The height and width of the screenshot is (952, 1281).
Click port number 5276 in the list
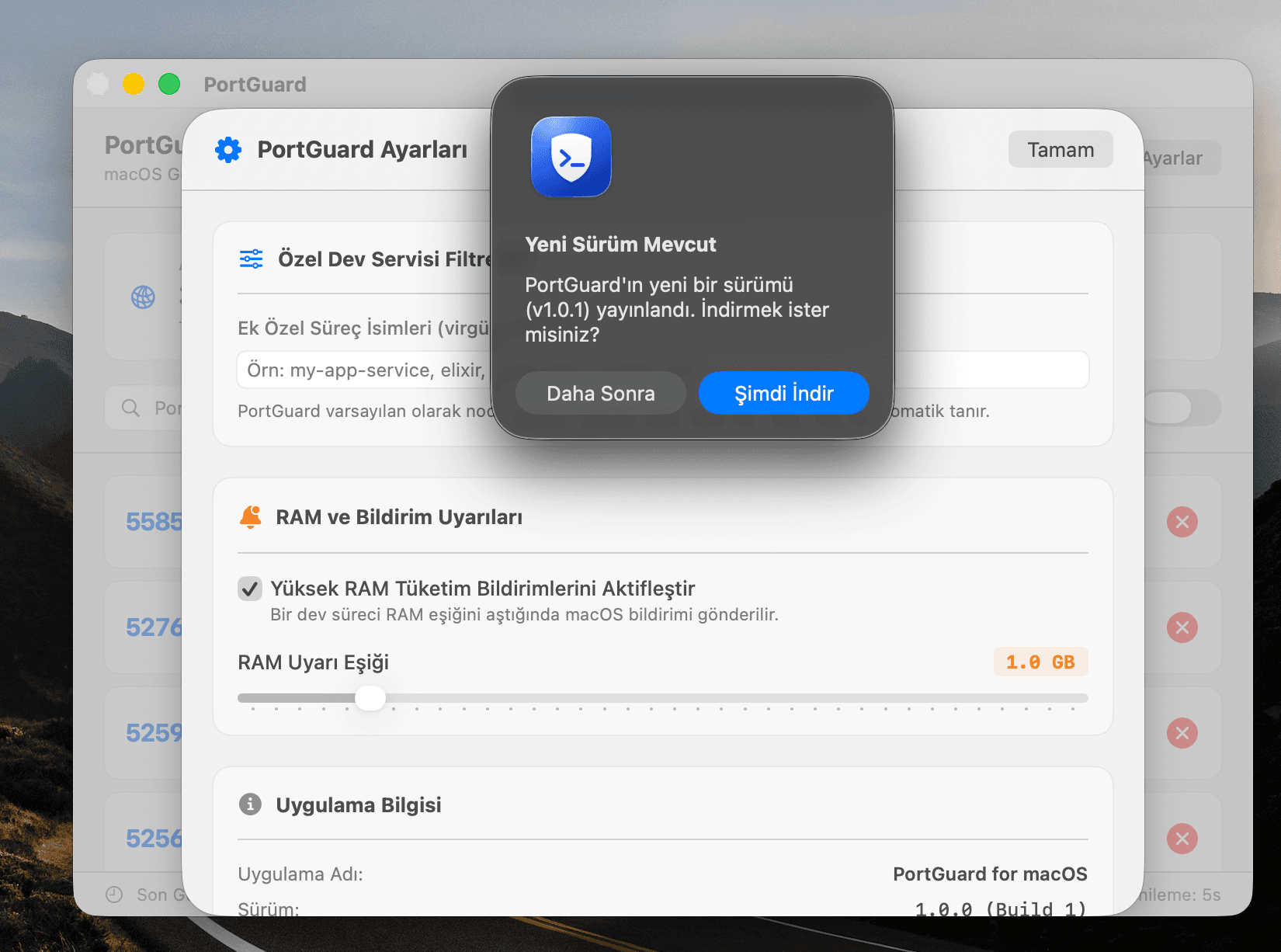coord(154,627)
